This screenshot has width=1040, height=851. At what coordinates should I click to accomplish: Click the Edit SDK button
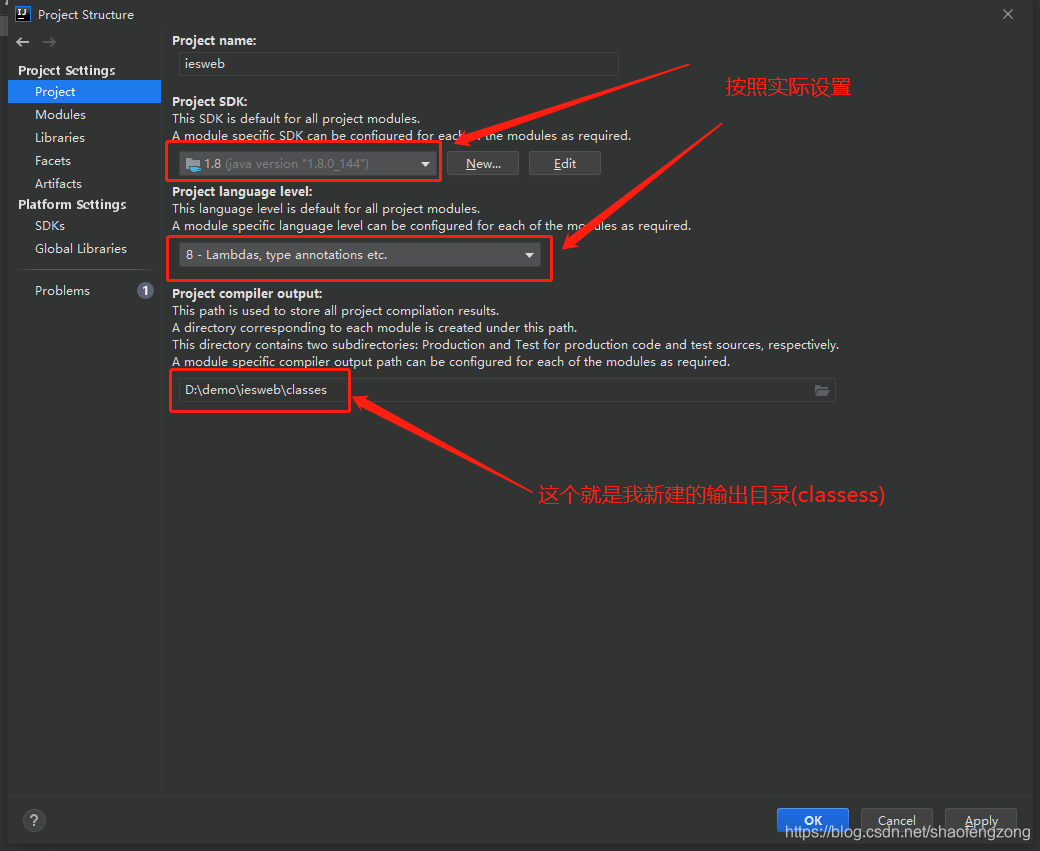coord(564,163)
